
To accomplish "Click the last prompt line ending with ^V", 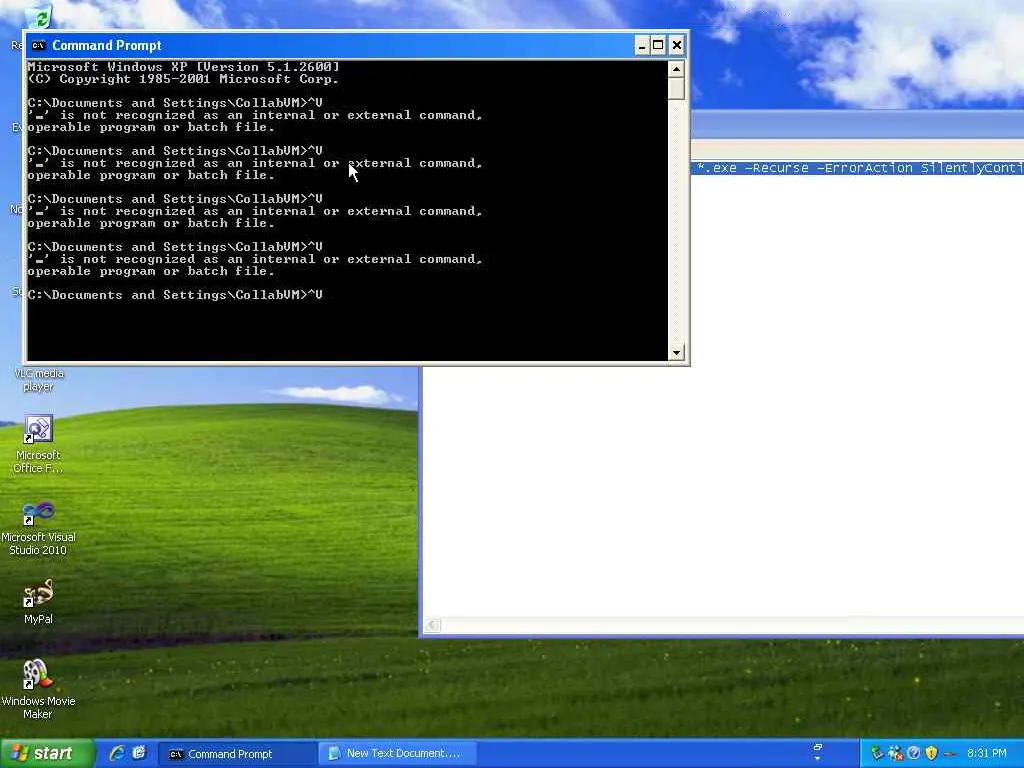I will point(175,295).
